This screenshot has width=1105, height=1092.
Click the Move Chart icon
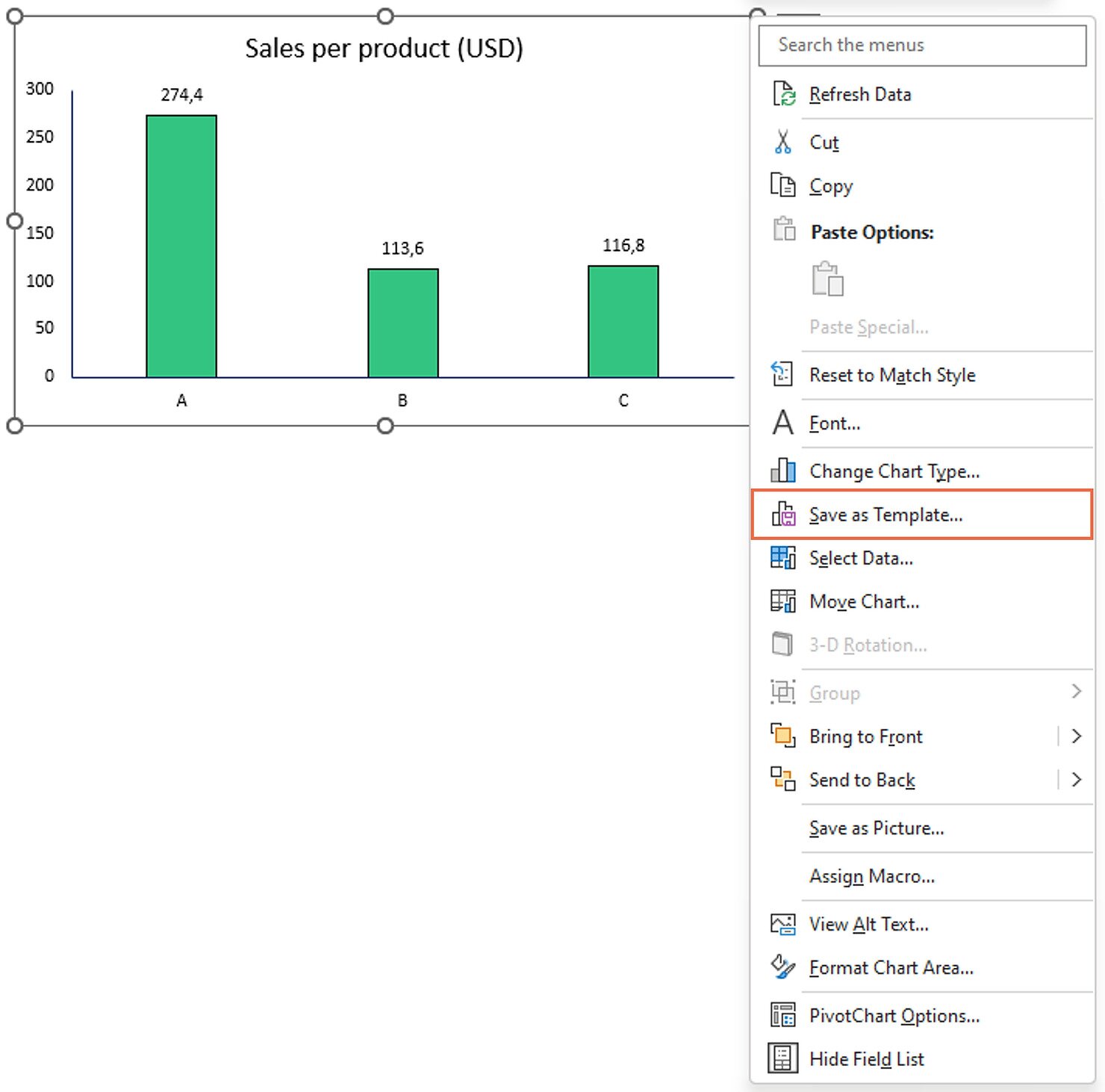[782, 601]
